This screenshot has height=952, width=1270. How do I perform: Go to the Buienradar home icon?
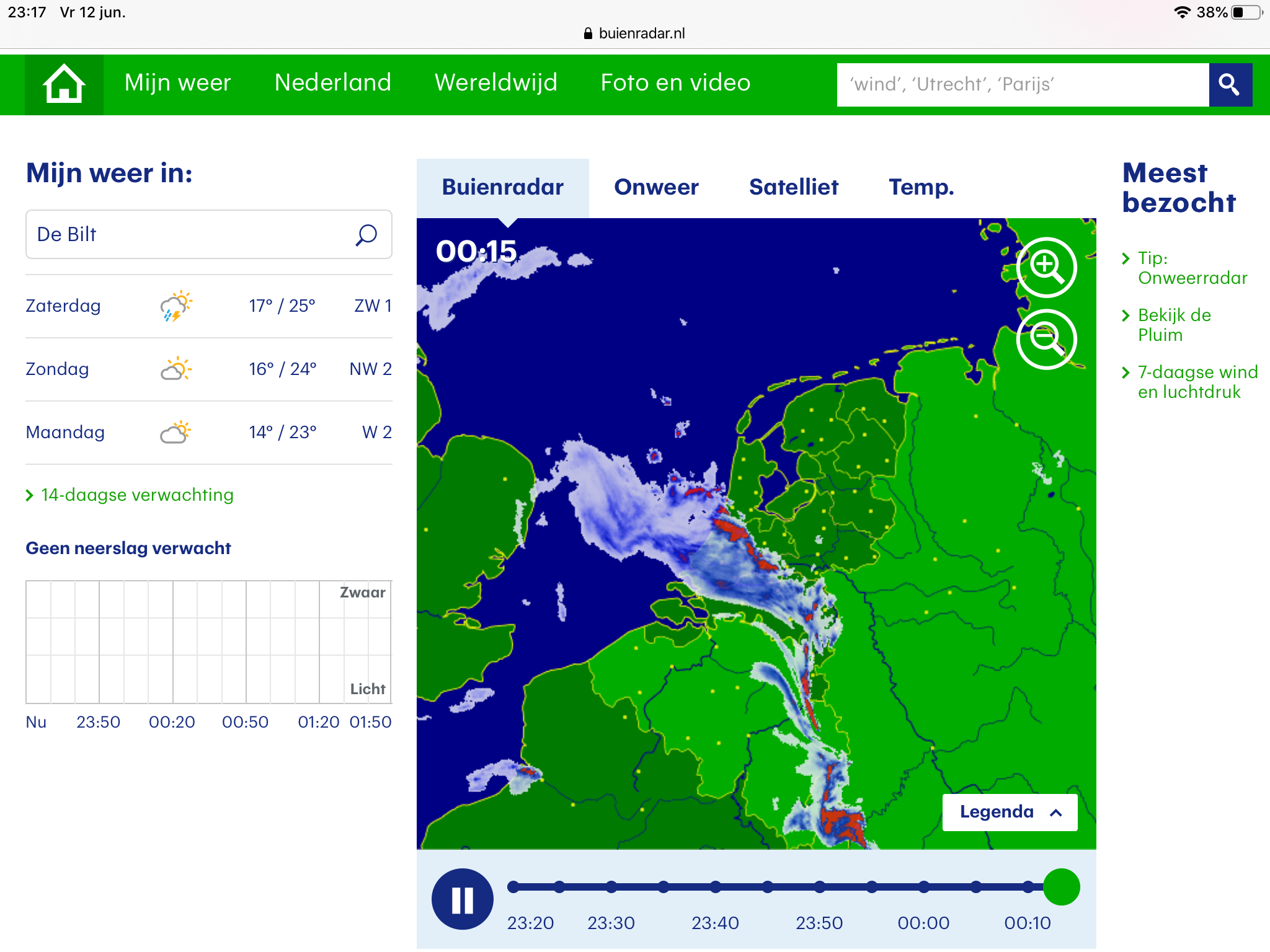(64, 84)
